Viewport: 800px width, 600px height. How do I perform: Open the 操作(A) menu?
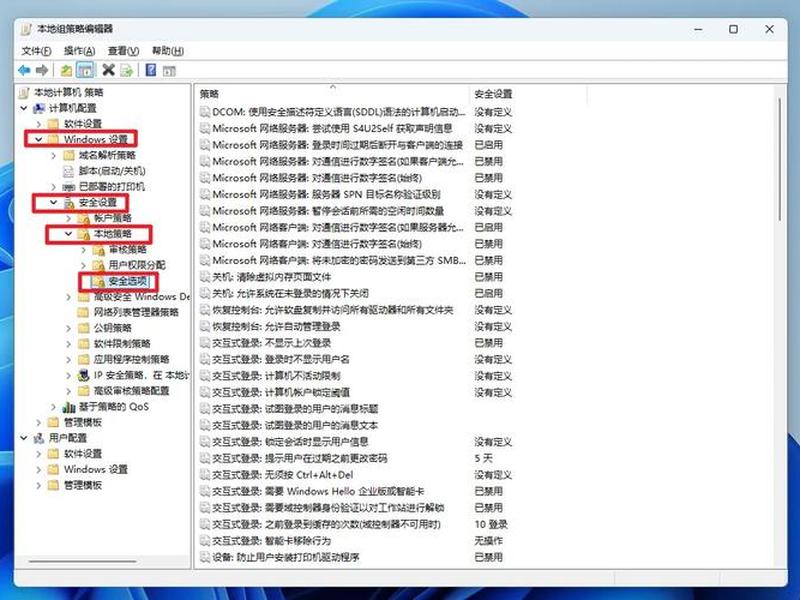click(x=80, y=51)
